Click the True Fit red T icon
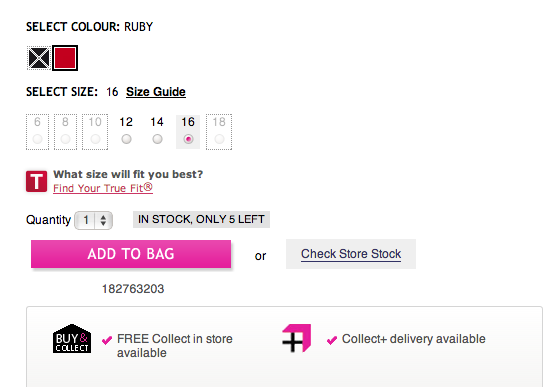The image size is (555, 387). (x=36, y=181)
